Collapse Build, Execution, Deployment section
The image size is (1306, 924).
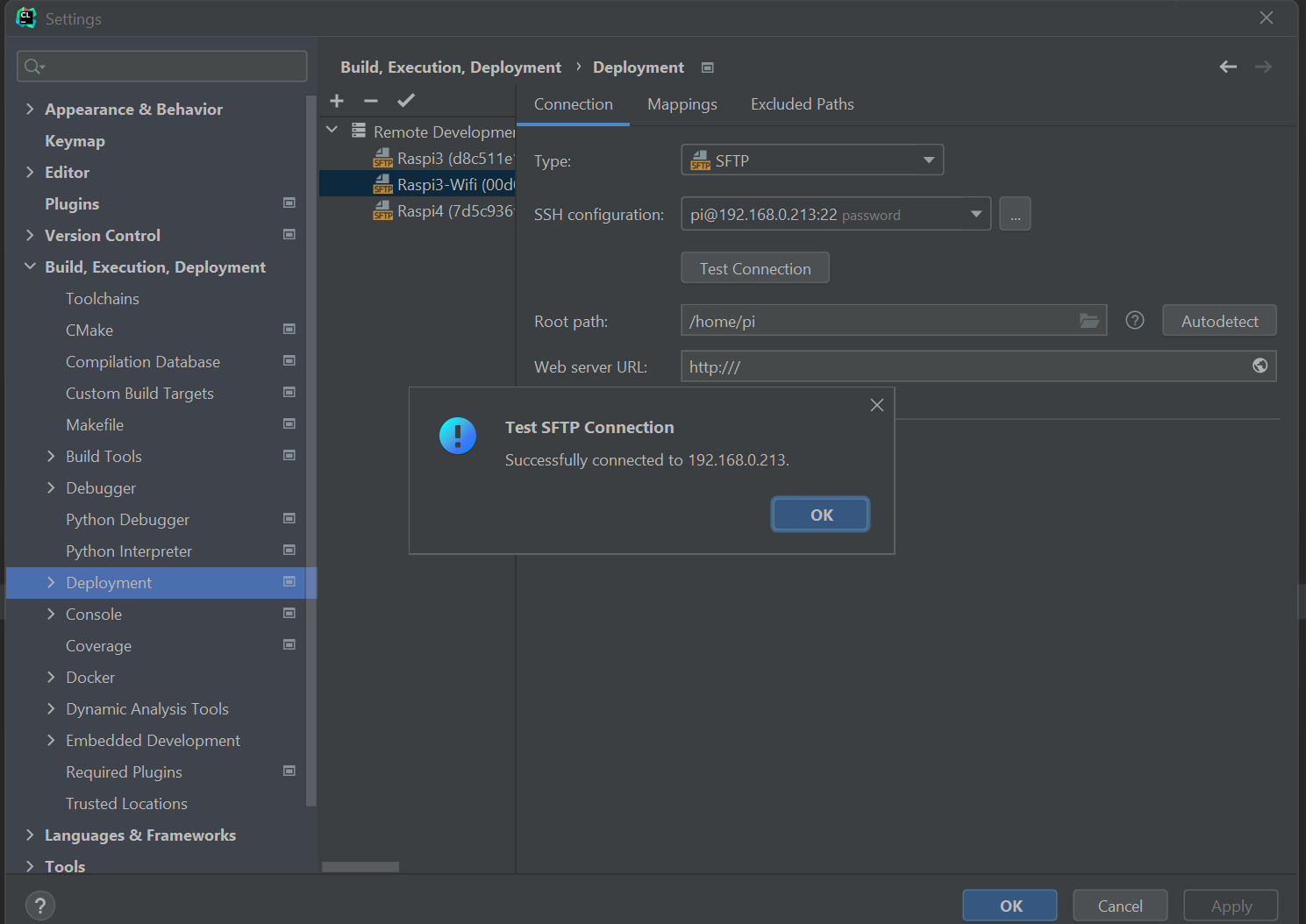tap(30, 267)
